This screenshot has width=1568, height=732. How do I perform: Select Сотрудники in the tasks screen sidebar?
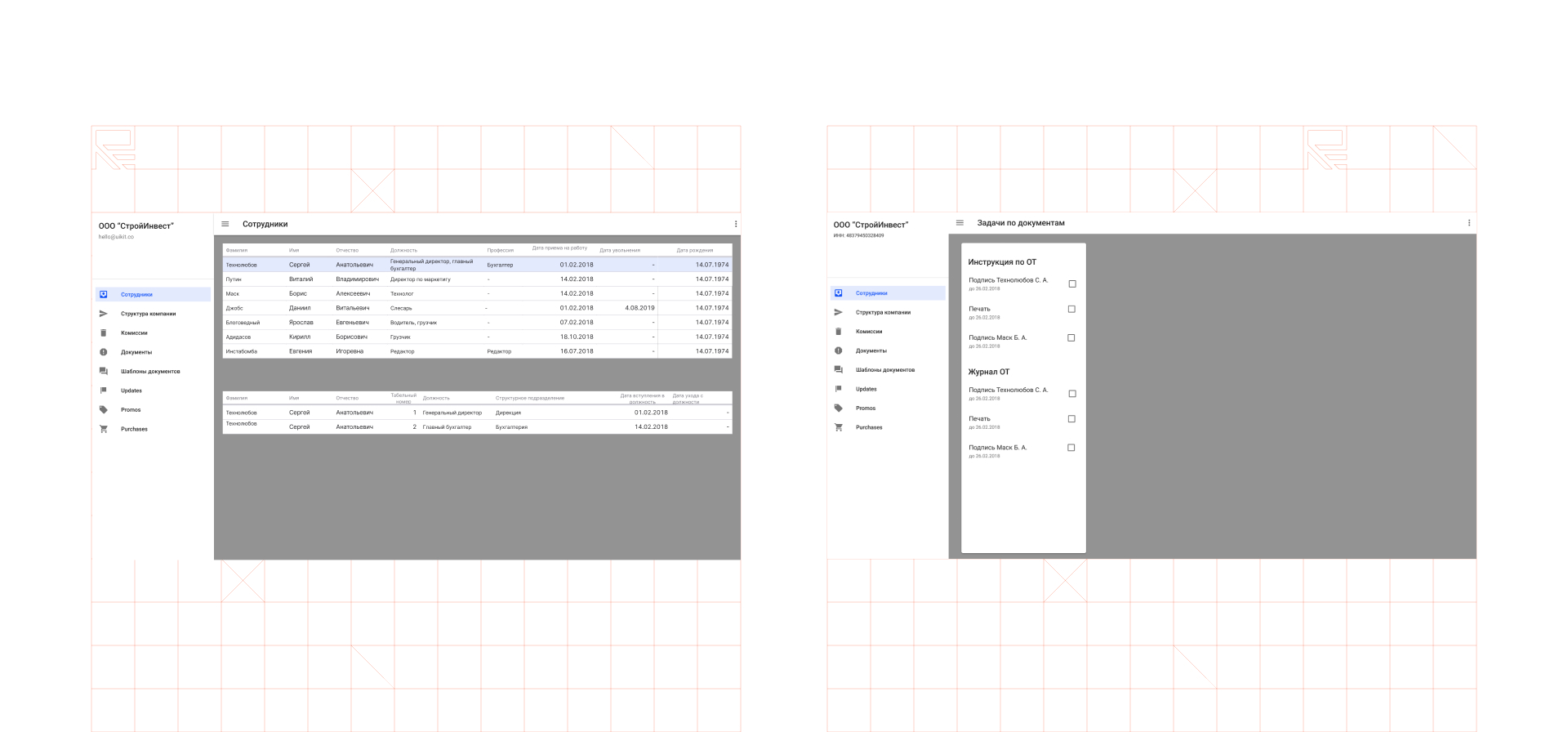point(888,293)
